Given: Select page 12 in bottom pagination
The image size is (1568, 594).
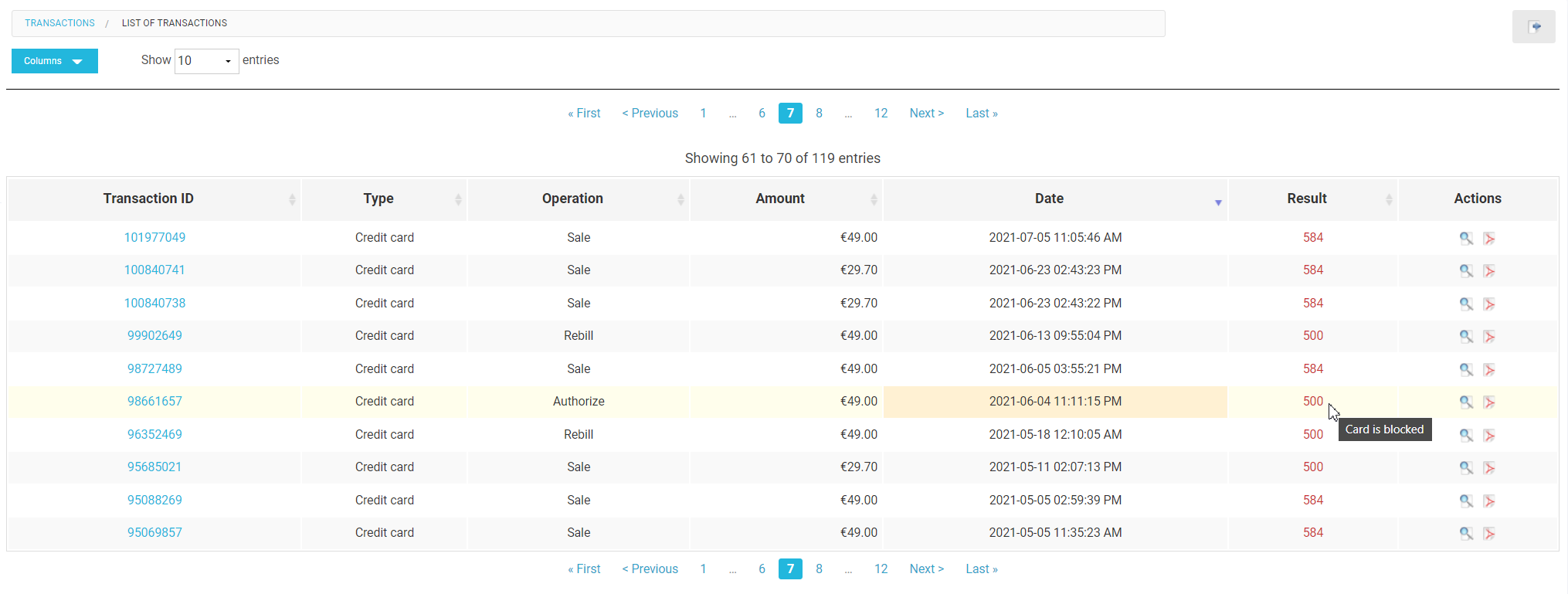Looking at the screenshot, I should 881,569.
